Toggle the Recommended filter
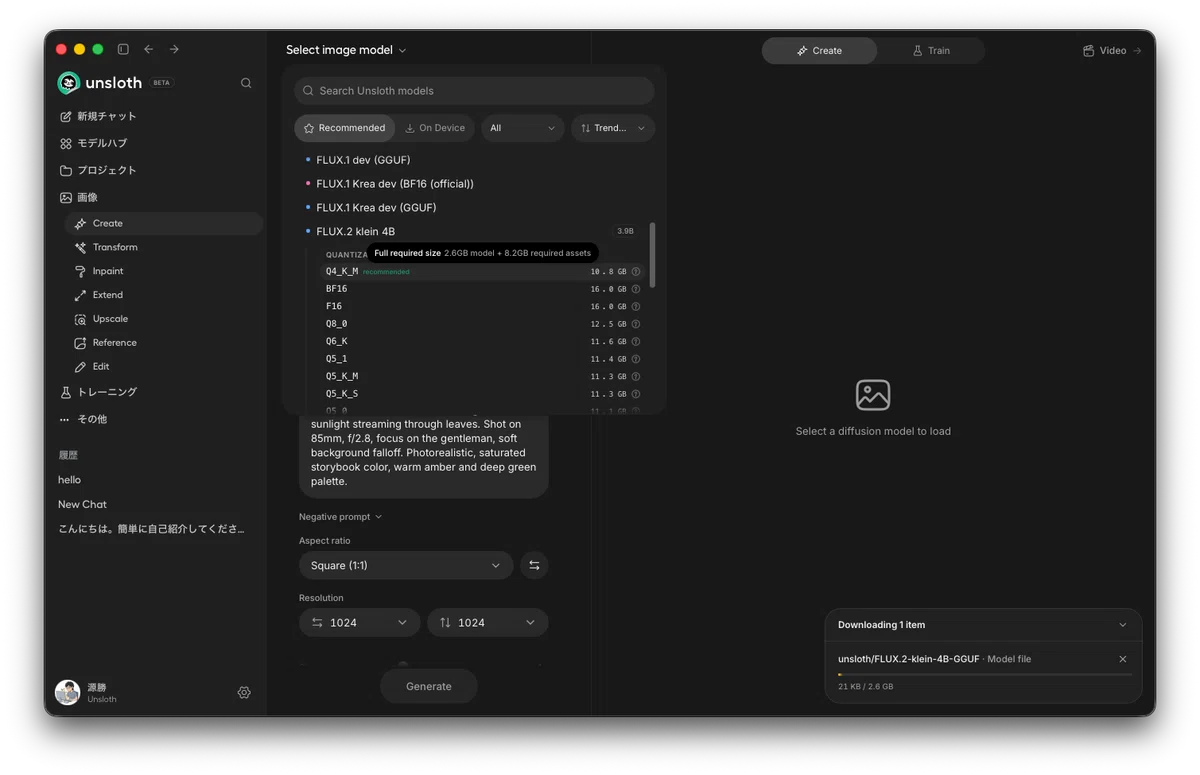 pyautogui.click(x=344, y=128)
